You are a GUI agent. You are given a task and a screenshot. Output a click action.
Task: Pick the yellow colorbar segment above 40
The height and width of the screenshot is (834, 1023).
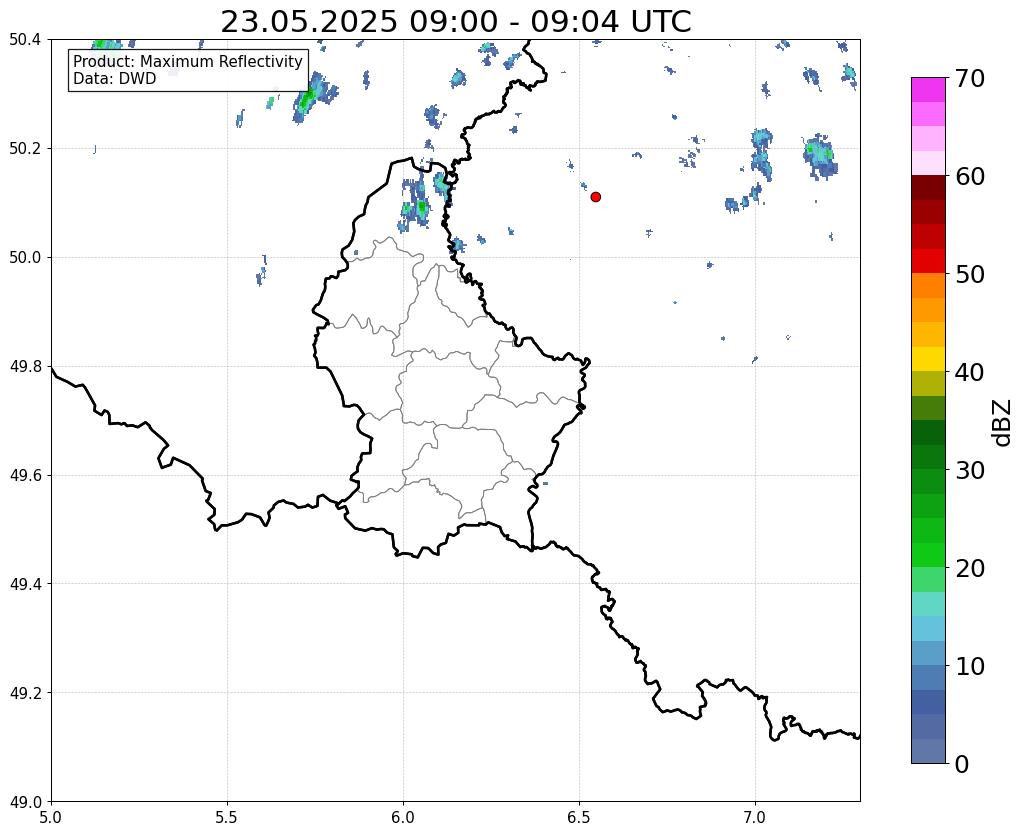(928, 359)
